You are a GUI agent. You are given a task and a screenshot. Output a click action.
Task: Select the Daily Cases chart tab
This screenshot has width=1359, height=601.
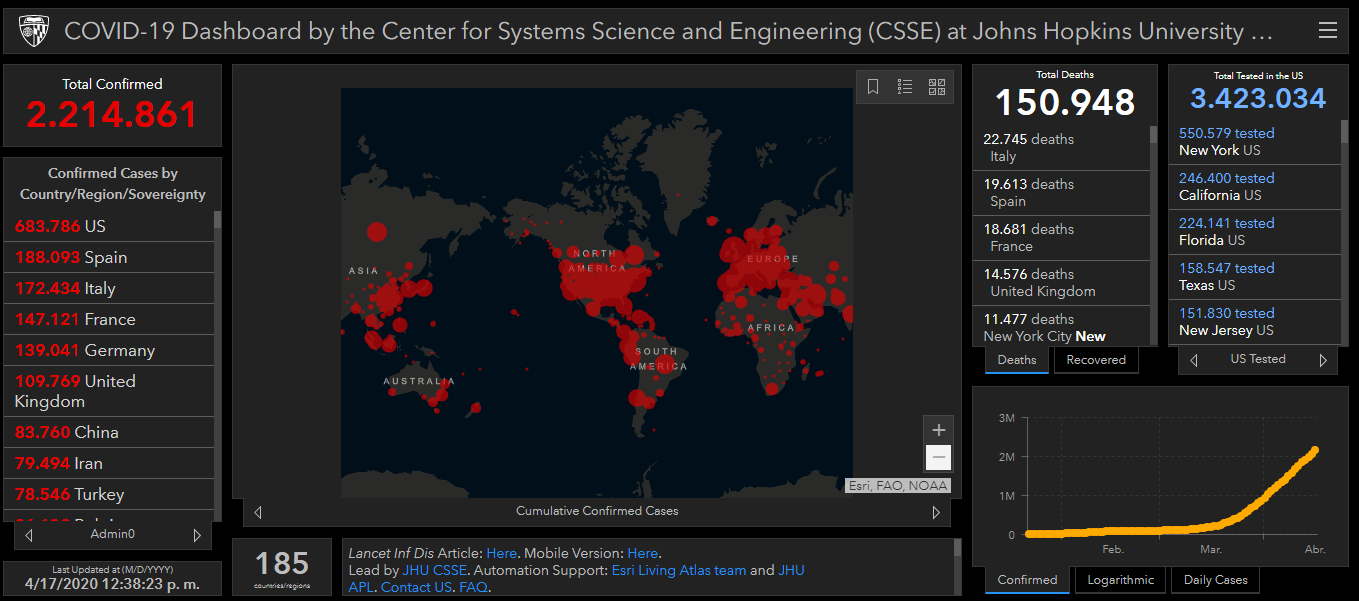pyautogui.click(x=1215, y=580)
